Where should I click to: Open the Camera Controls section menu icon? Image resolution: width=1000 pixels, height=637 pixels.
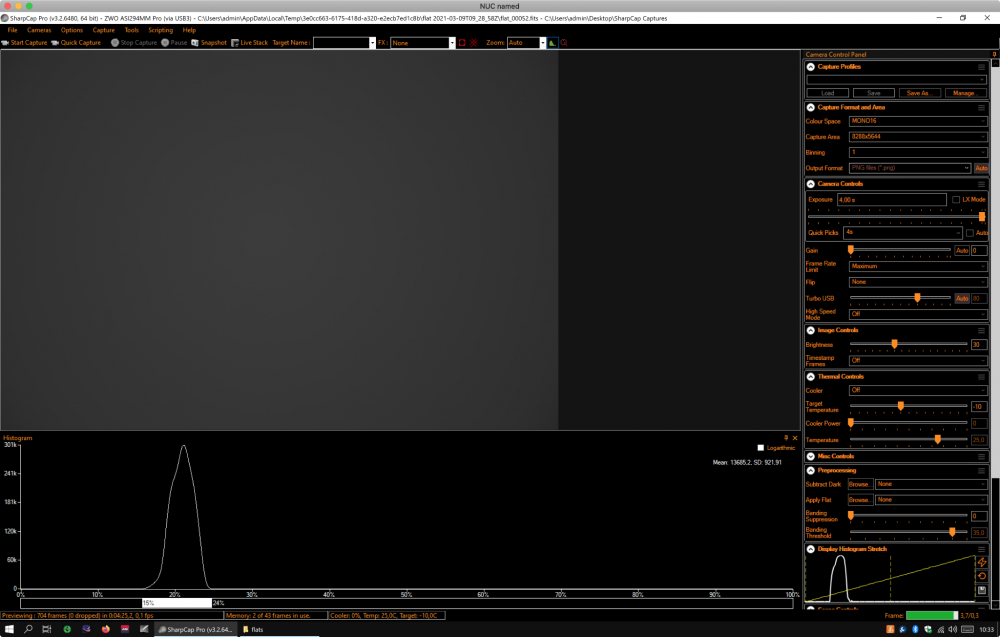tap(982, 184)
